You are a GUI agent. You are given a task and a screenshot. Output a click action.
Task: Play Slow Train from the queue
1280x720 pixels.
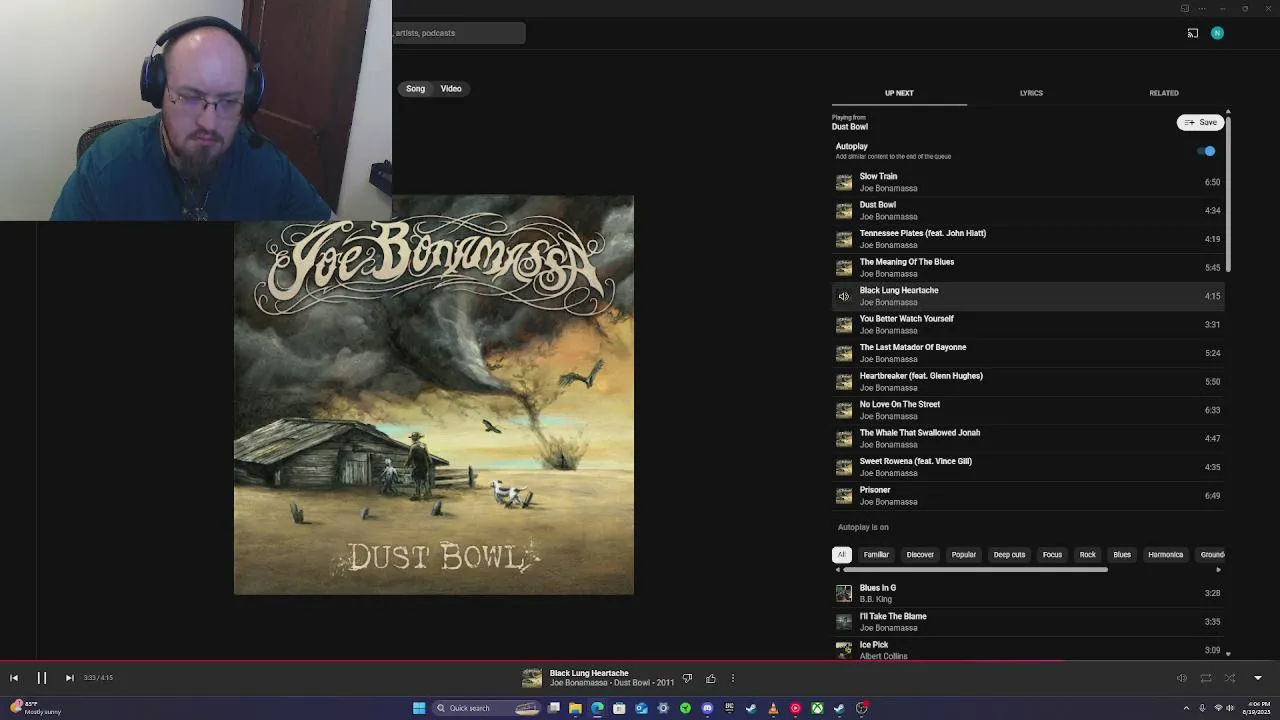tap(1028, 182)
